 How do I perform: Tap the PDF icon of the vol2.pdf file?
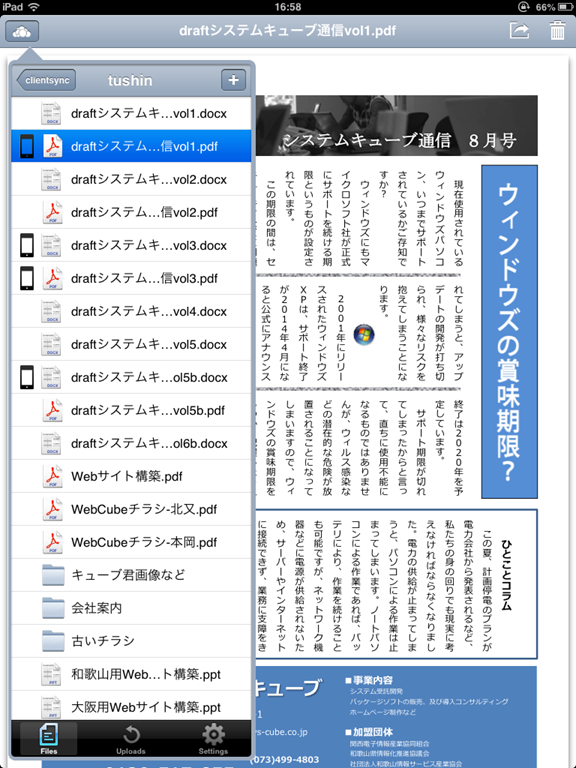tap(52, 212)
